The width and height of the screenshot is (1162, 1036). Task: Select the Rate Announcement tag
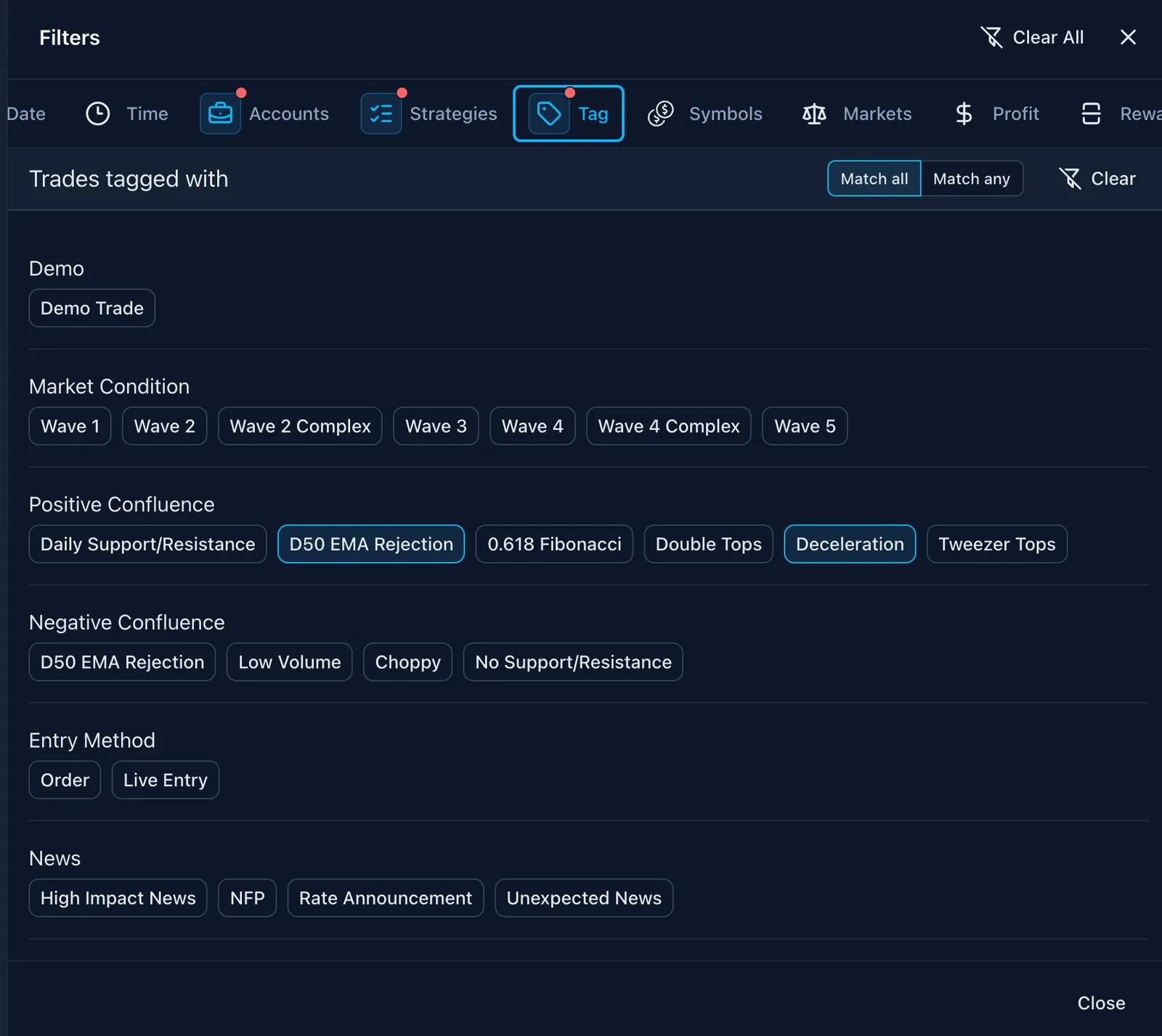click(x=386, y=898)
